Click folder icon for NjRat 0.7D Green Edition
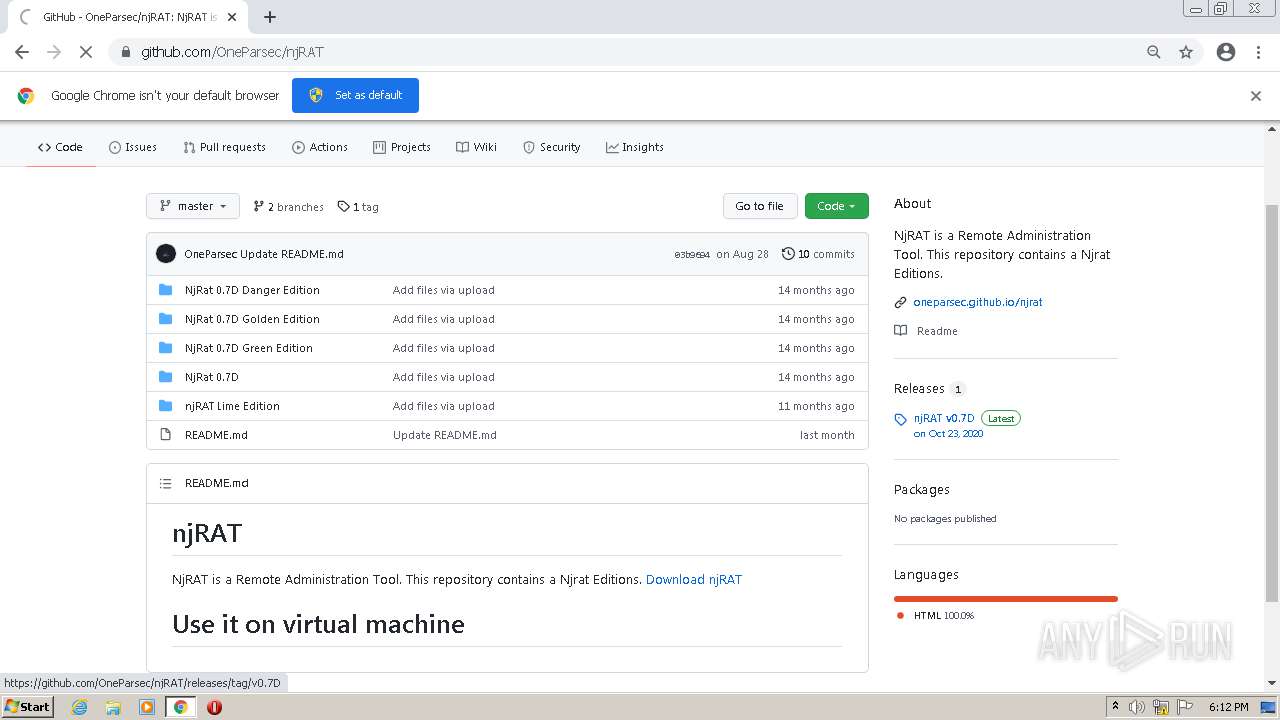The width and height of the screenshot is (1280, 720). [x=166, y=348]
